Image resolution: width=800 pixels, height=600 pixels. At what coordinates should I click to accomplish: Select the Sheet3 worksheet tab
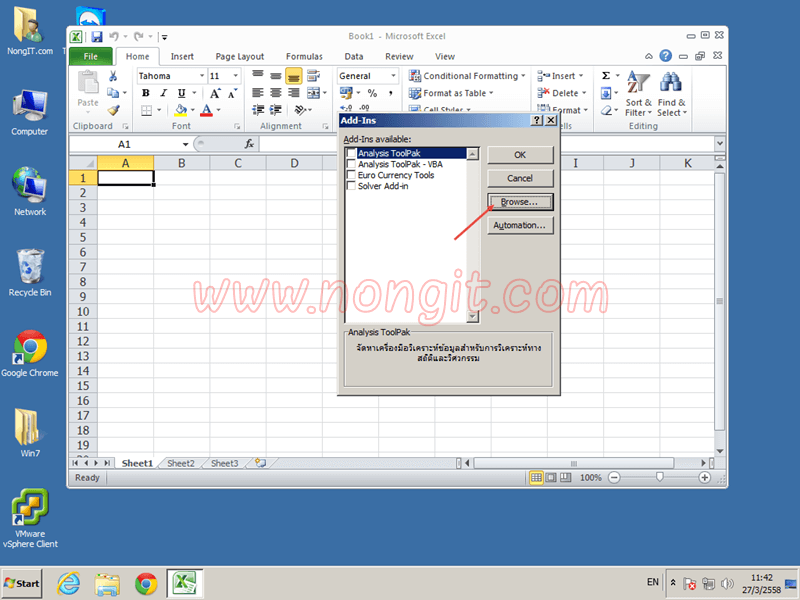coord(224,463)
